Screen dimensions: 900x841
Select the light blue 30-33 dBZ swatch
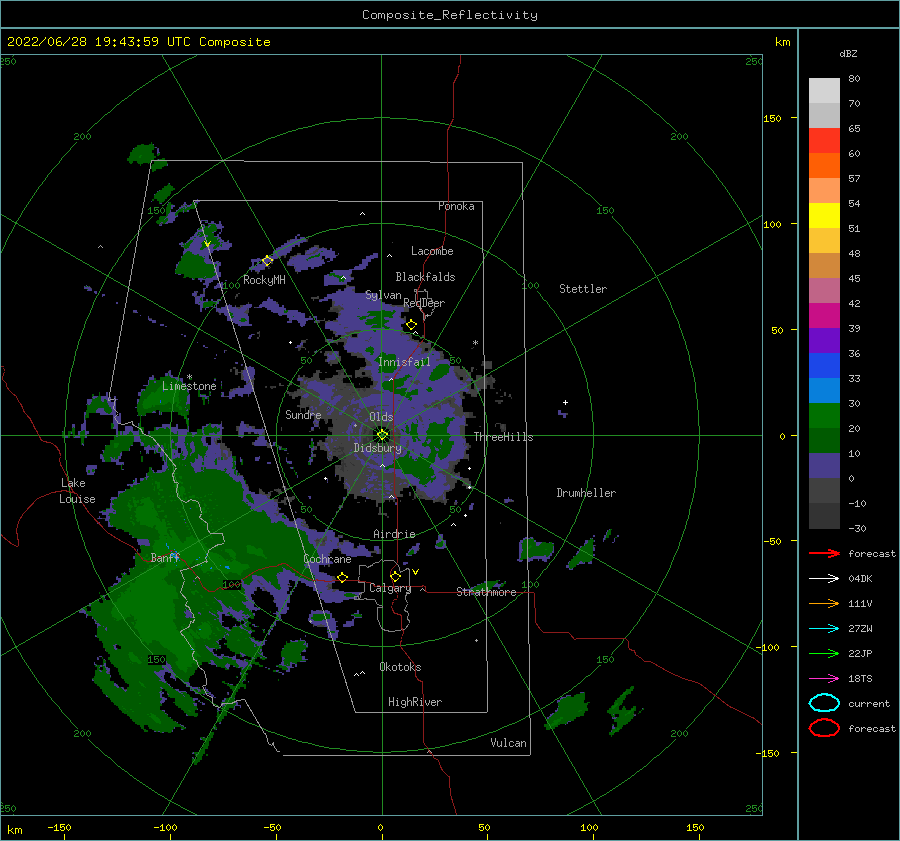click(x=824, y=390)
